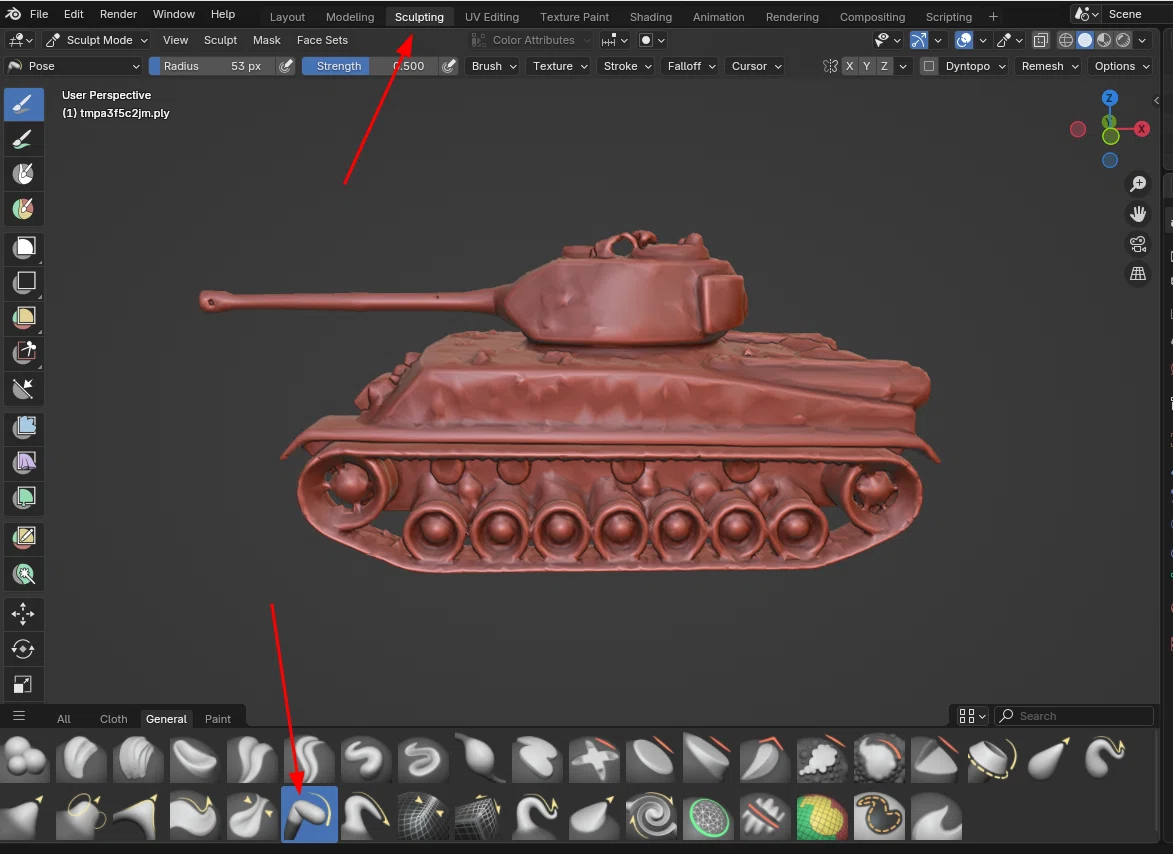Select the Box Mask tool
Screen dimensions: 1173x854
[x=23, y=248]
